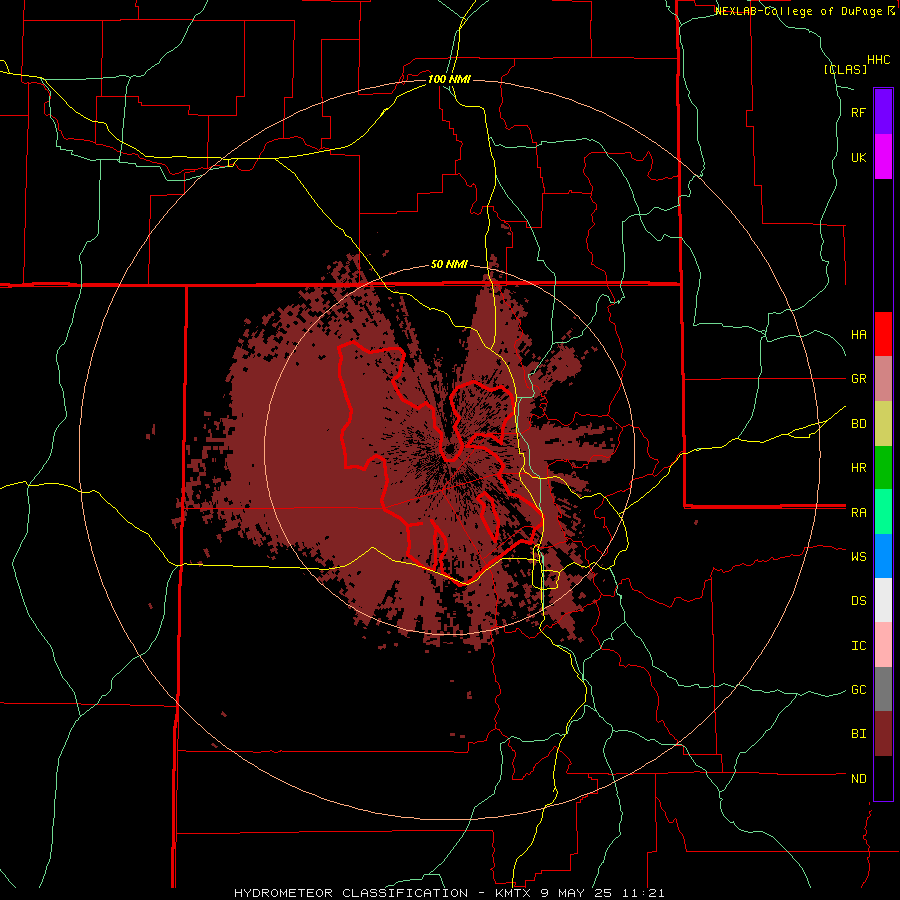Click the RF purple legend swatch
Image resolution: width=900 pixels, height=900 pixels.
883,112
